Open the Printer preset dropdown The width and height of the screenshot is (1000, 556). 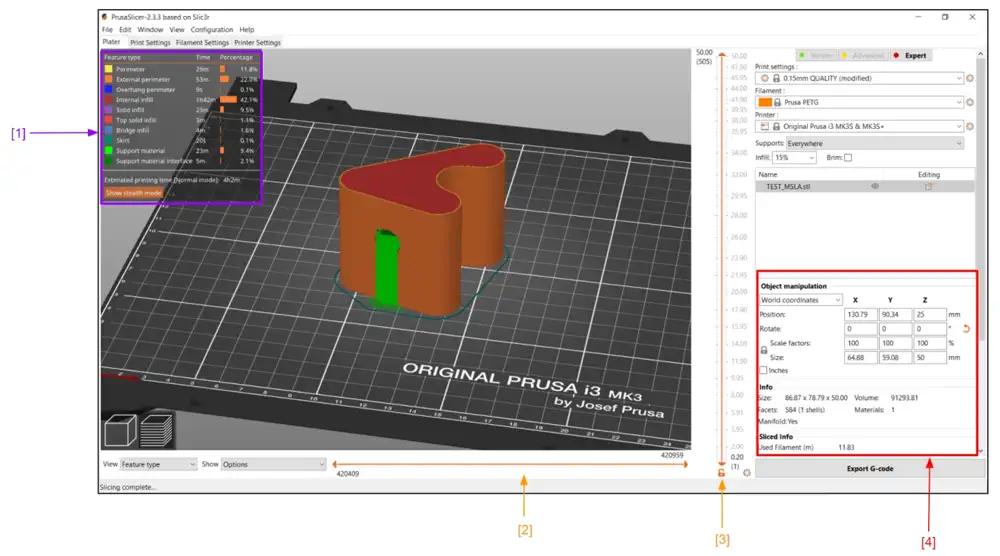[860, 126]
